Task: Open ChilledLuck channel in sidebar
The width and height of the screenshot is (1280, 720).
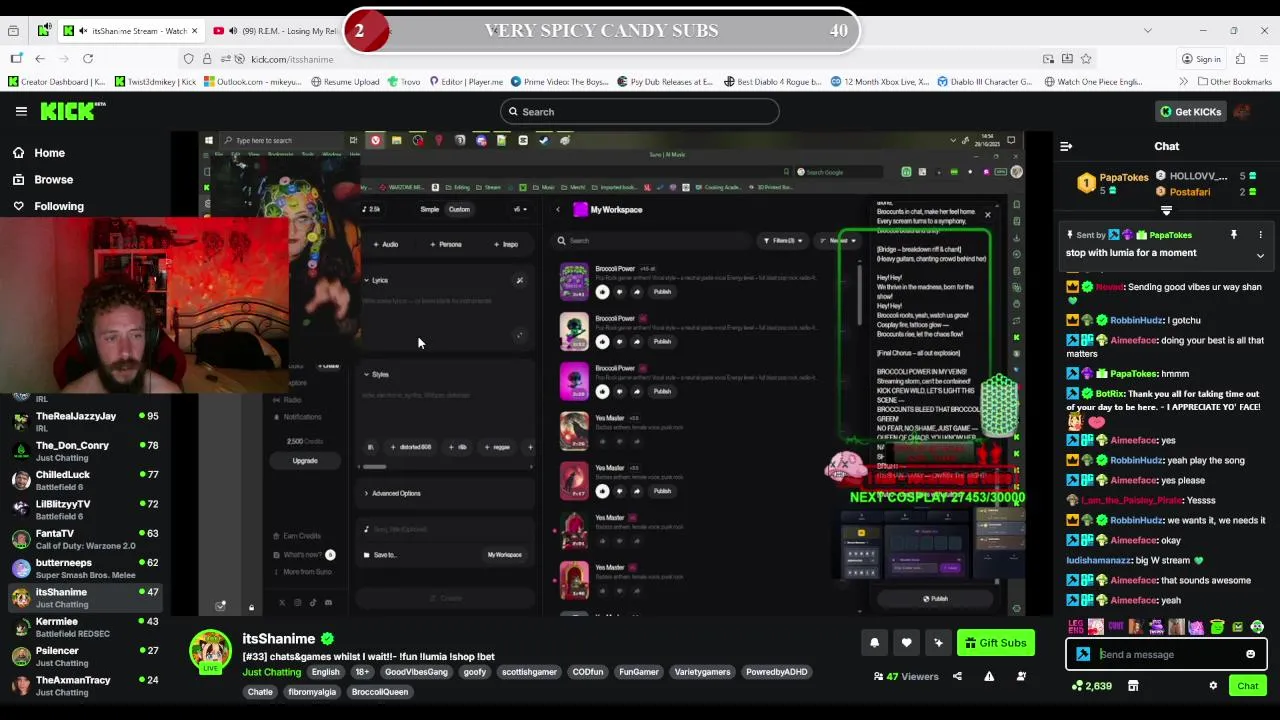Action: 84,480
